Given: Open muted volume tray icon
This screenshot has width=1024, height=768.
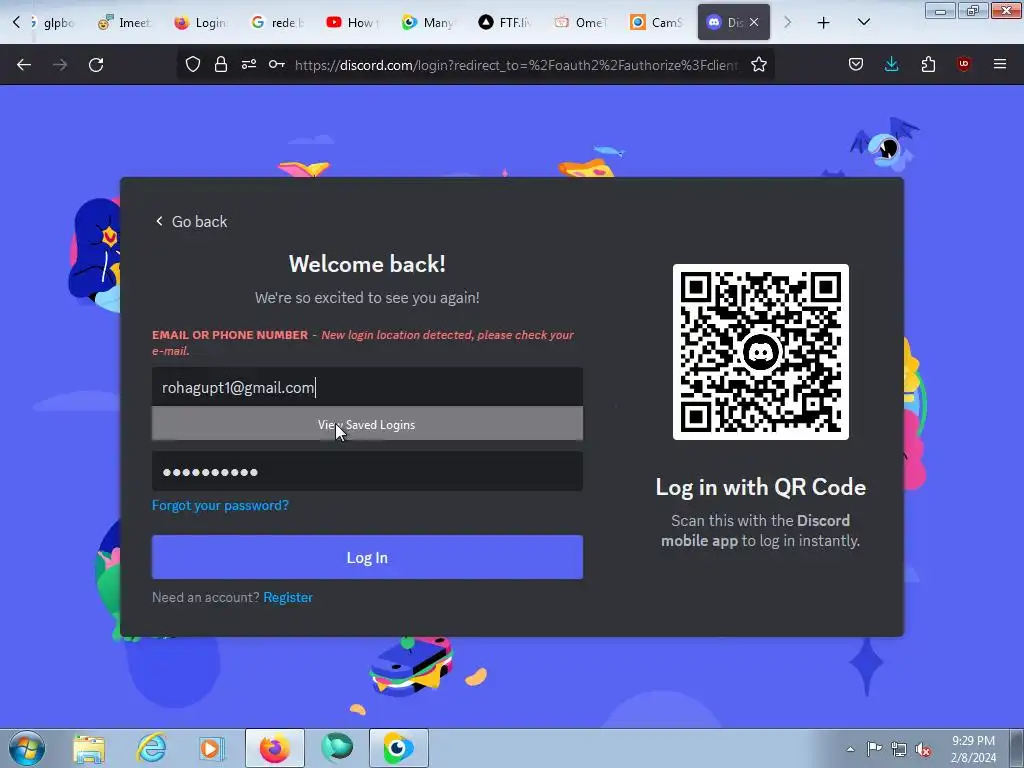Looking at the screenshot, I should 923,749.
